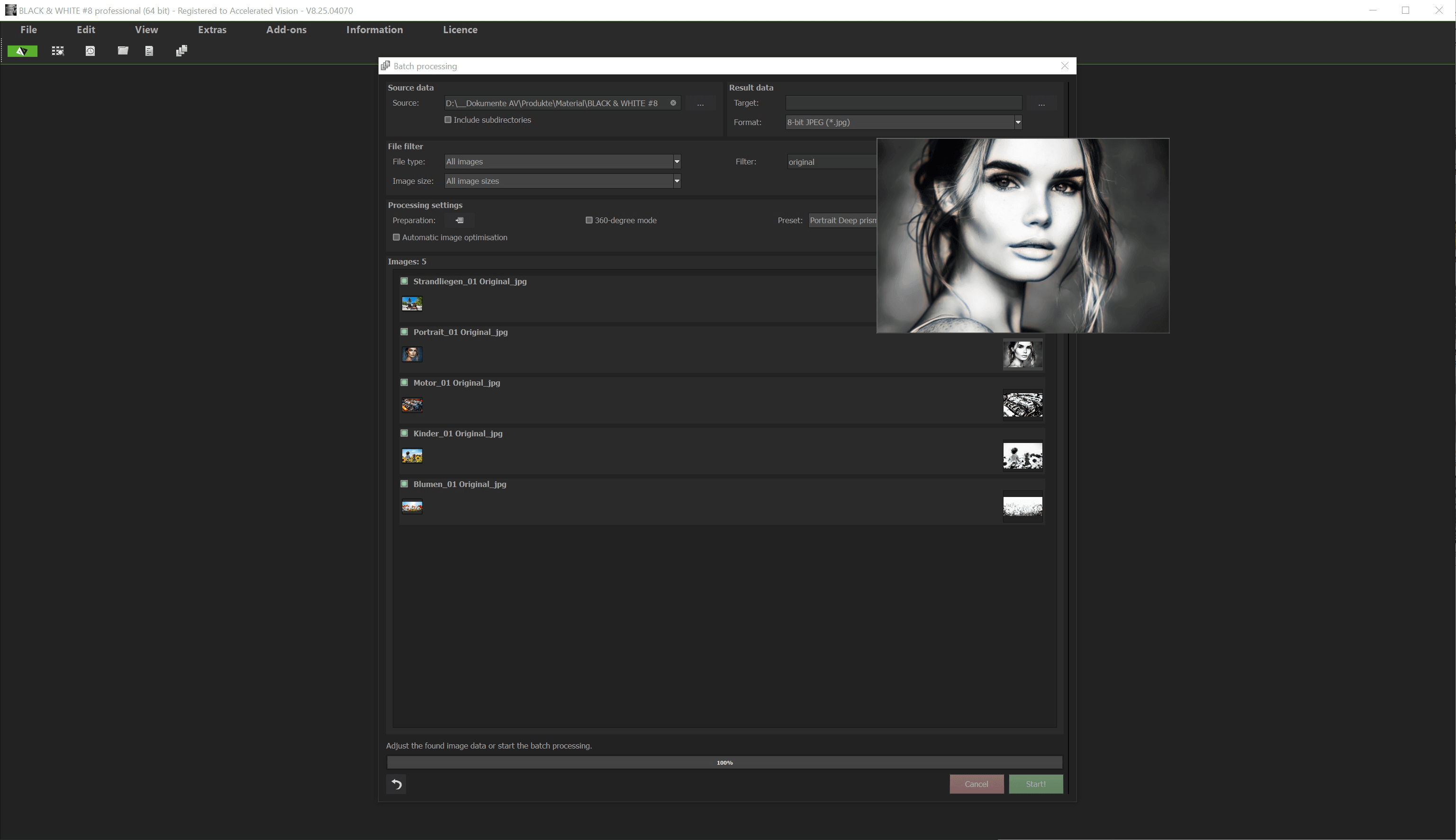Clear the Source path with its x icon

[673, 103]
